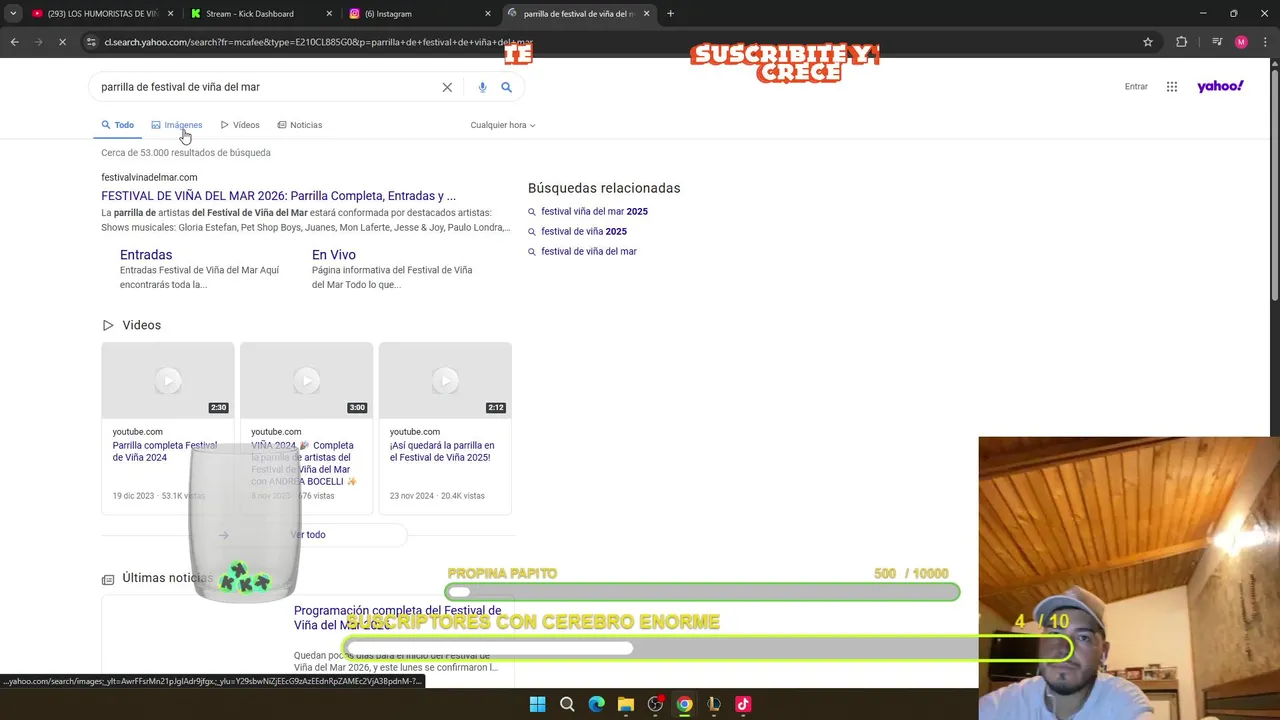Play the 2:30 video thumbnail
The image size is (1280, 720).
[168, 380]
